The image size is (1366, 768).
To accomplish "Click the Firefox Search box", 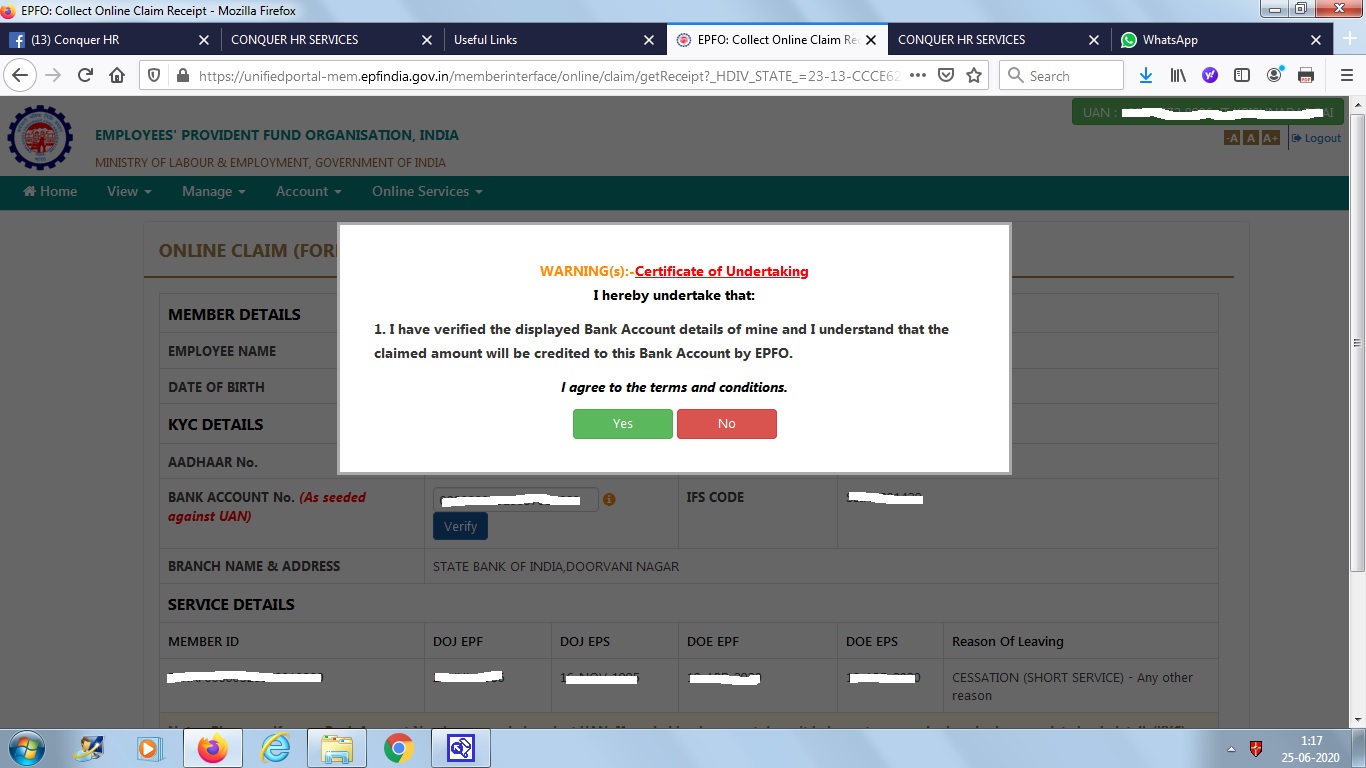I will pyautogui.click(x=1061, y=75).
